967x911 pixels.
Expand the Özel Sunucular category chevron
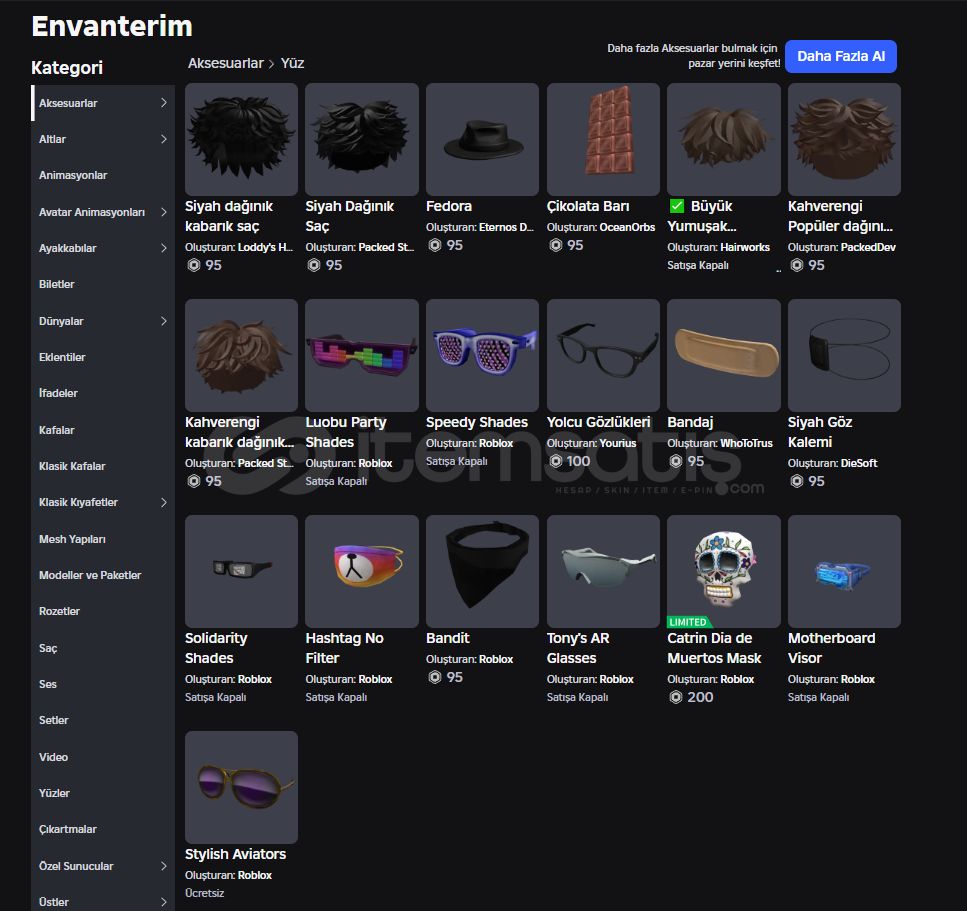[x=163, y=866]
